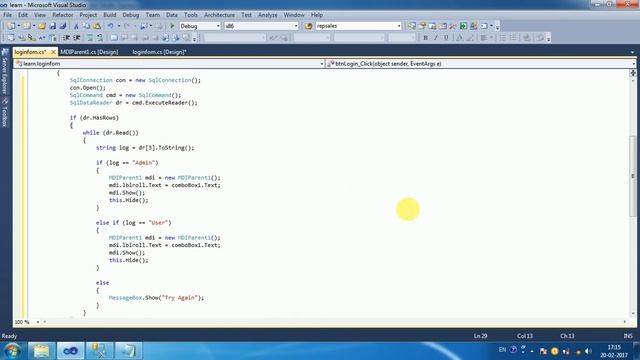Click the Italic I icon
Screen dimensions: 640x360
(436, 38)
